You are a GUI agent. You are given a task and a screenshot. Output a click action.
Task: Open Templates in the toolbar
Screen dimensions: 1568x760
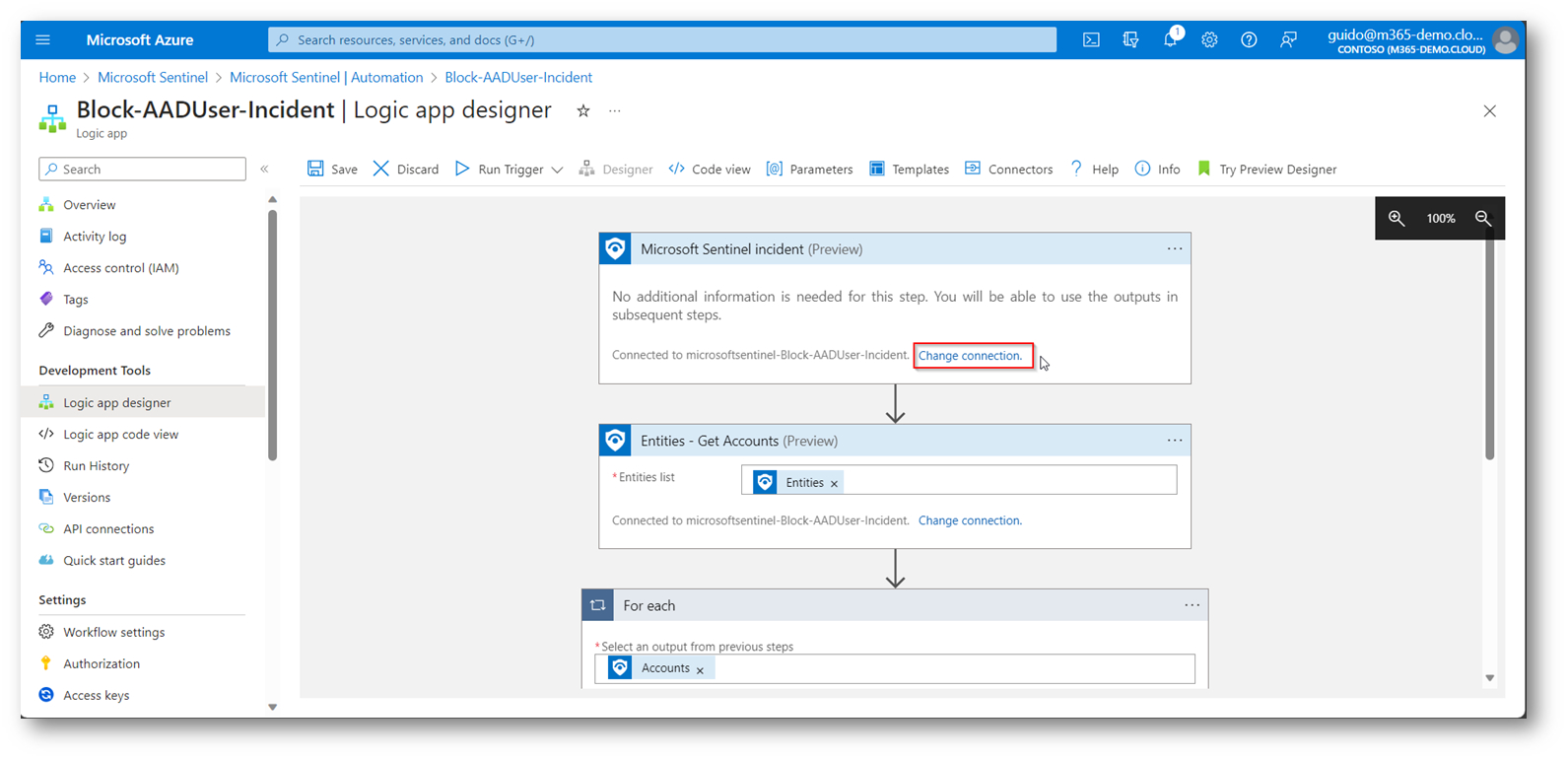pos(910,170)
